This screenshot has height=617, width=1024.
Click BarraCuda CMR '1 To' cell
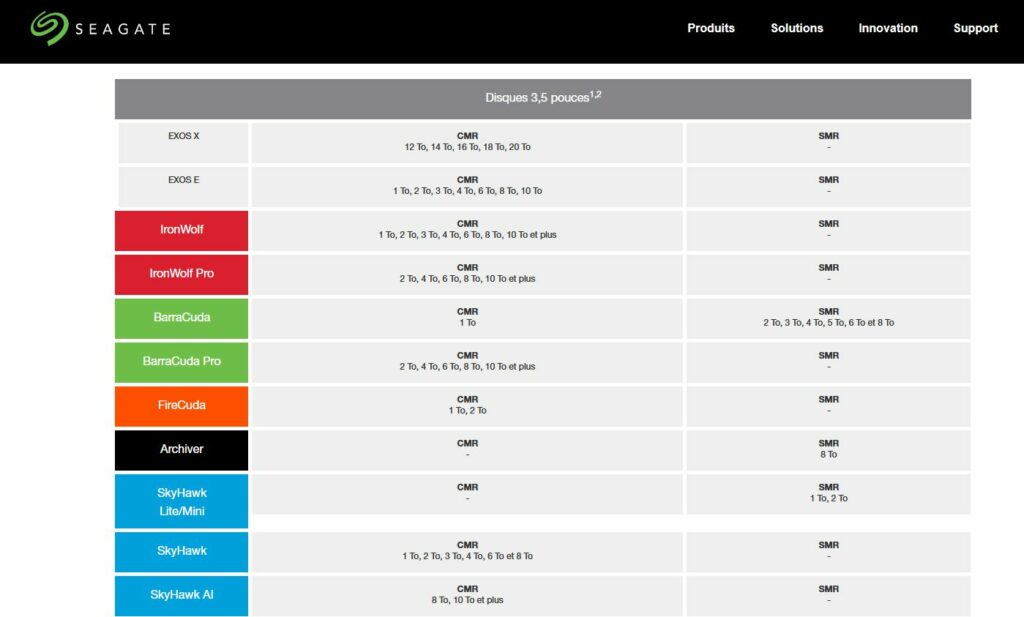click(x=468, y=318)
